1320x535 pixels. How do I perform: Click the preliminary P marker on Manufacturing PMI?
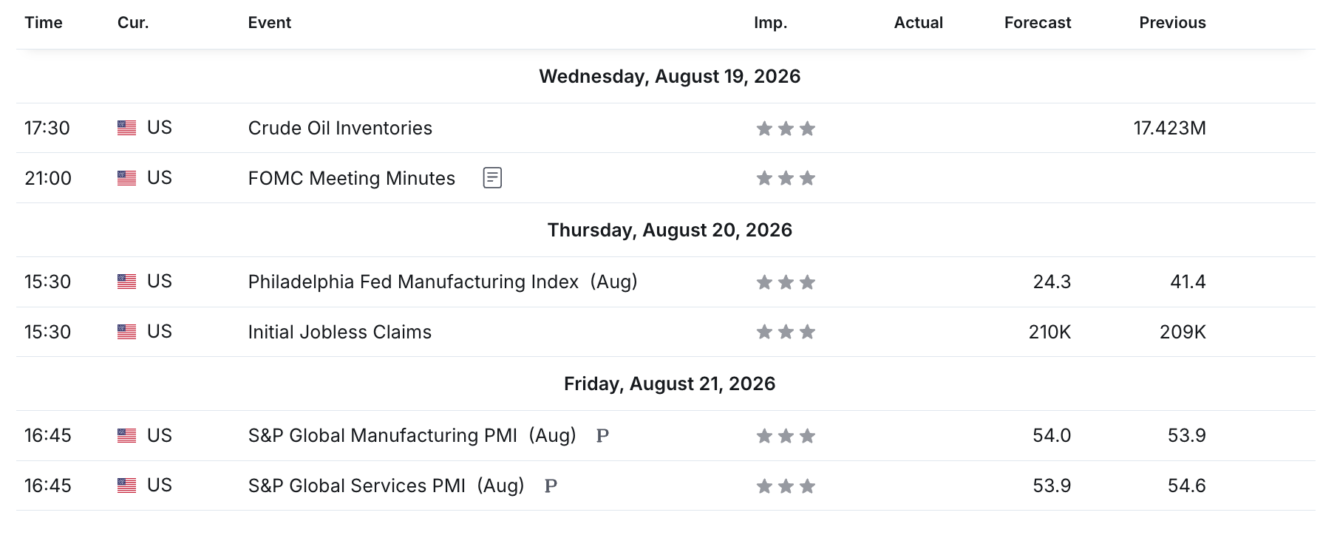[x=602, y=436]
